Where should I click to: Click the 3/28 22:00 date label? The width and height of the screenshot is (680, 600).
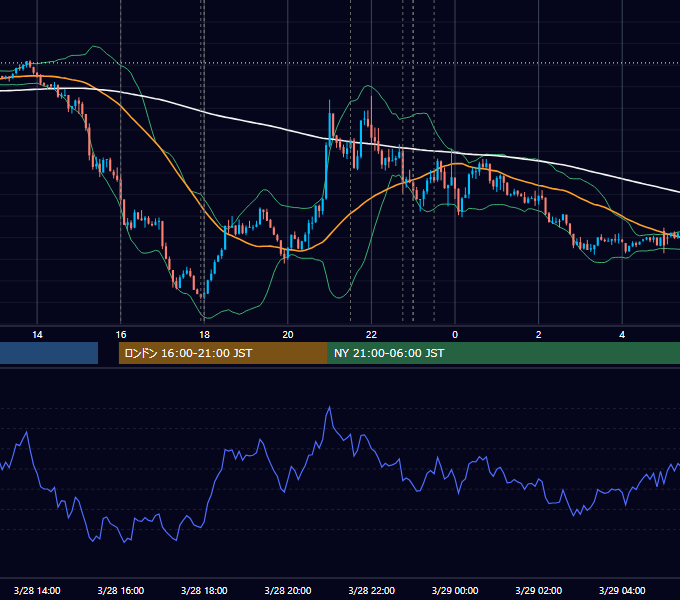pos(371,590)
